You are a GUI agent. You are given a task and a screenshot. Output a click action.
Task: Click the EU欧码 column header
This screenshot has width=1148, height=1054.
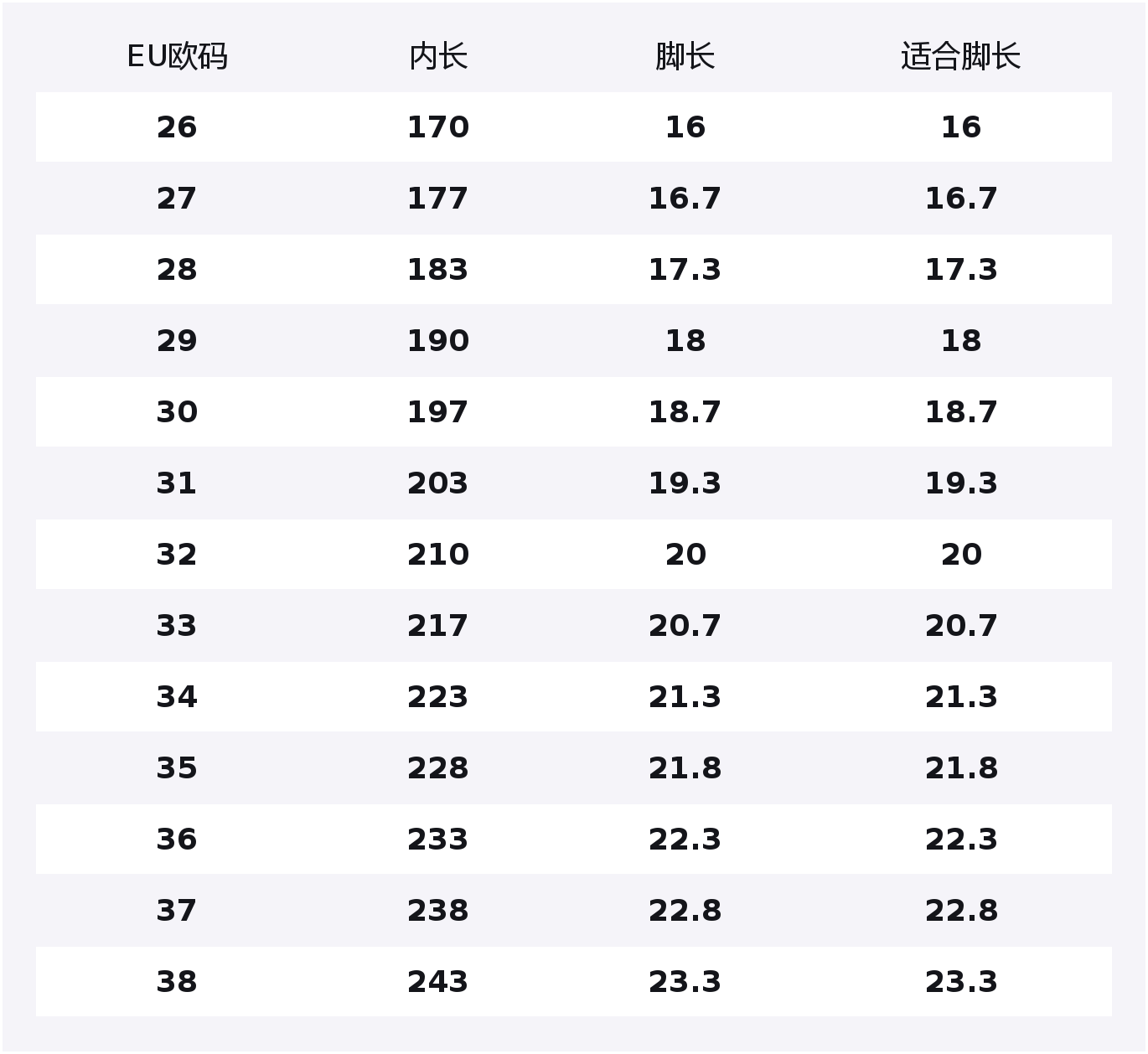[177, 57]
